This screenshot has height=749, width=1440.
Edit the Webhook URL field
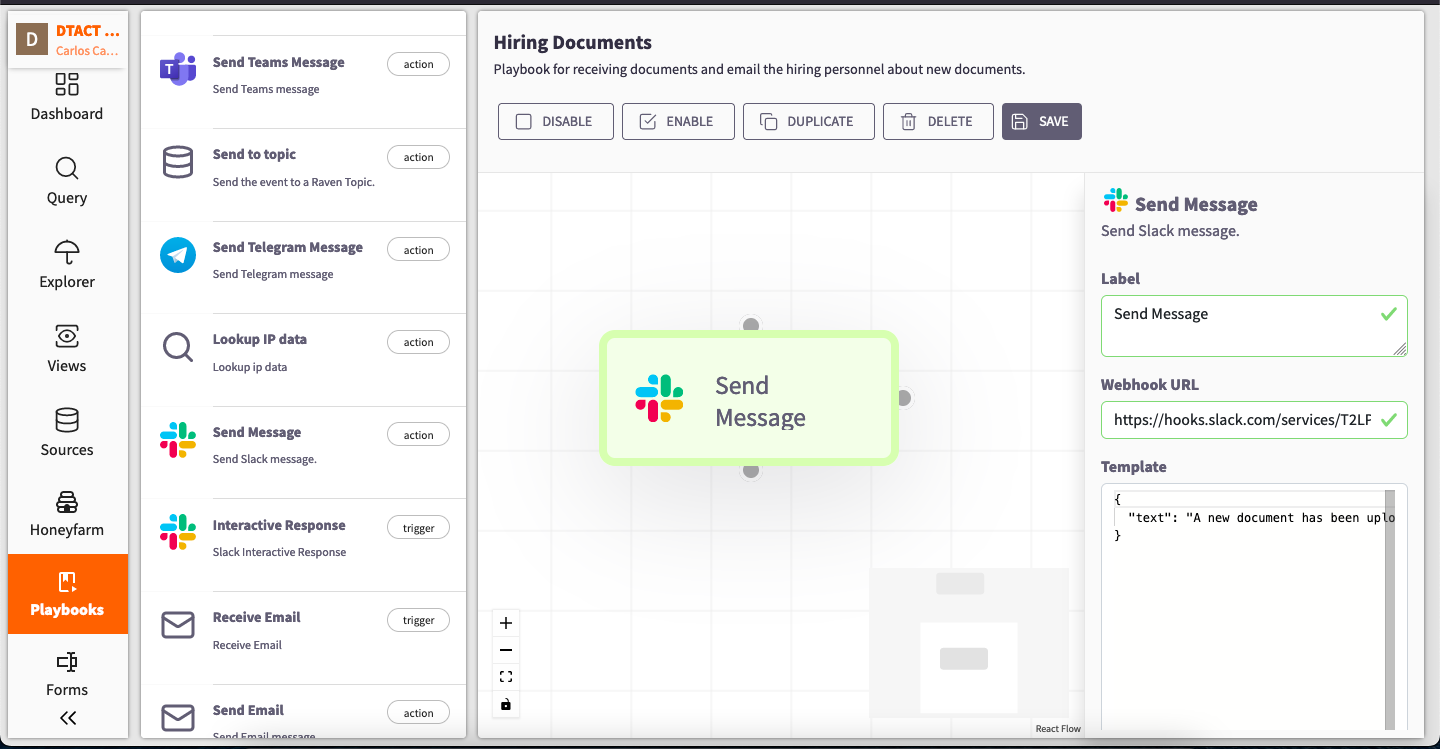pyautogui.click(x=1254, y=420)
